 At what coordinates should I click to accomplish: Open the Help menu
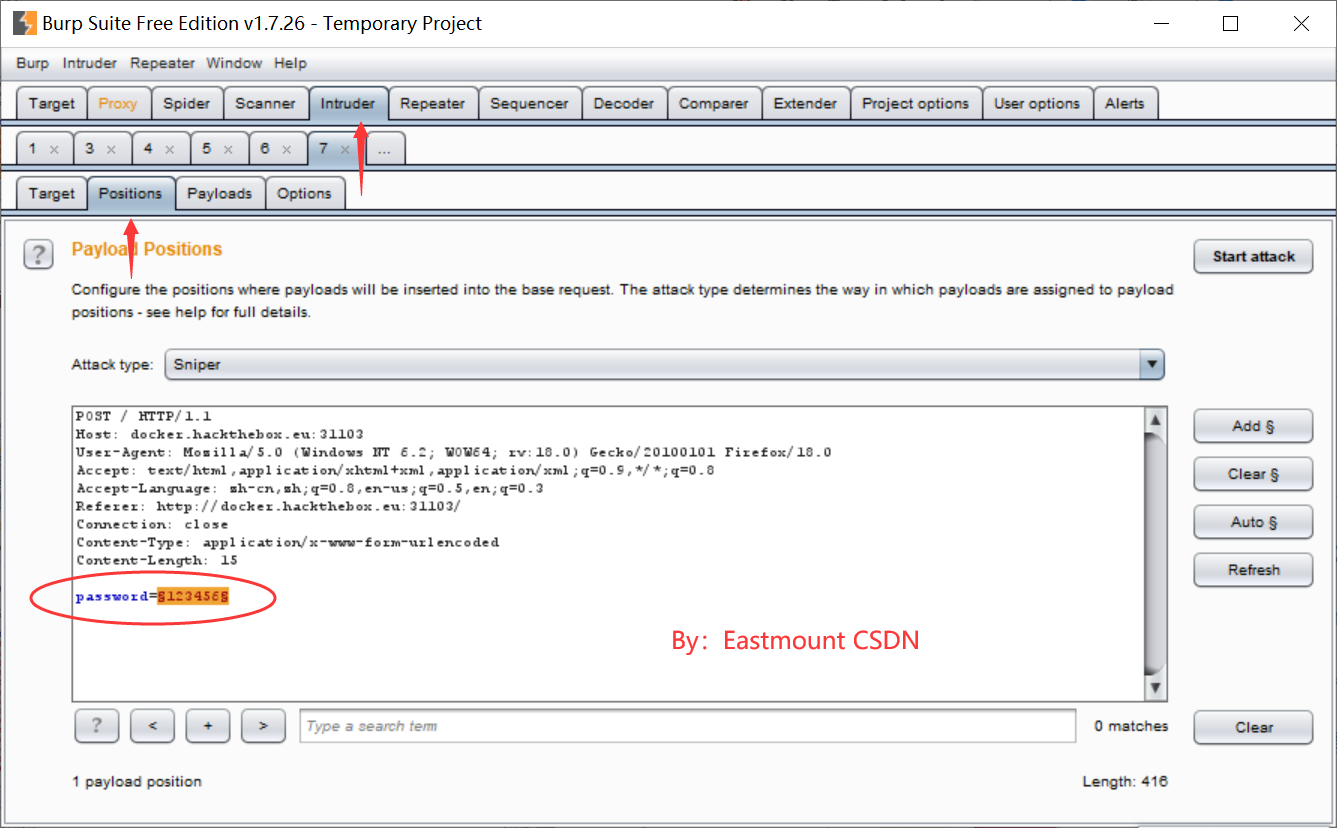[x=290, y=63]
